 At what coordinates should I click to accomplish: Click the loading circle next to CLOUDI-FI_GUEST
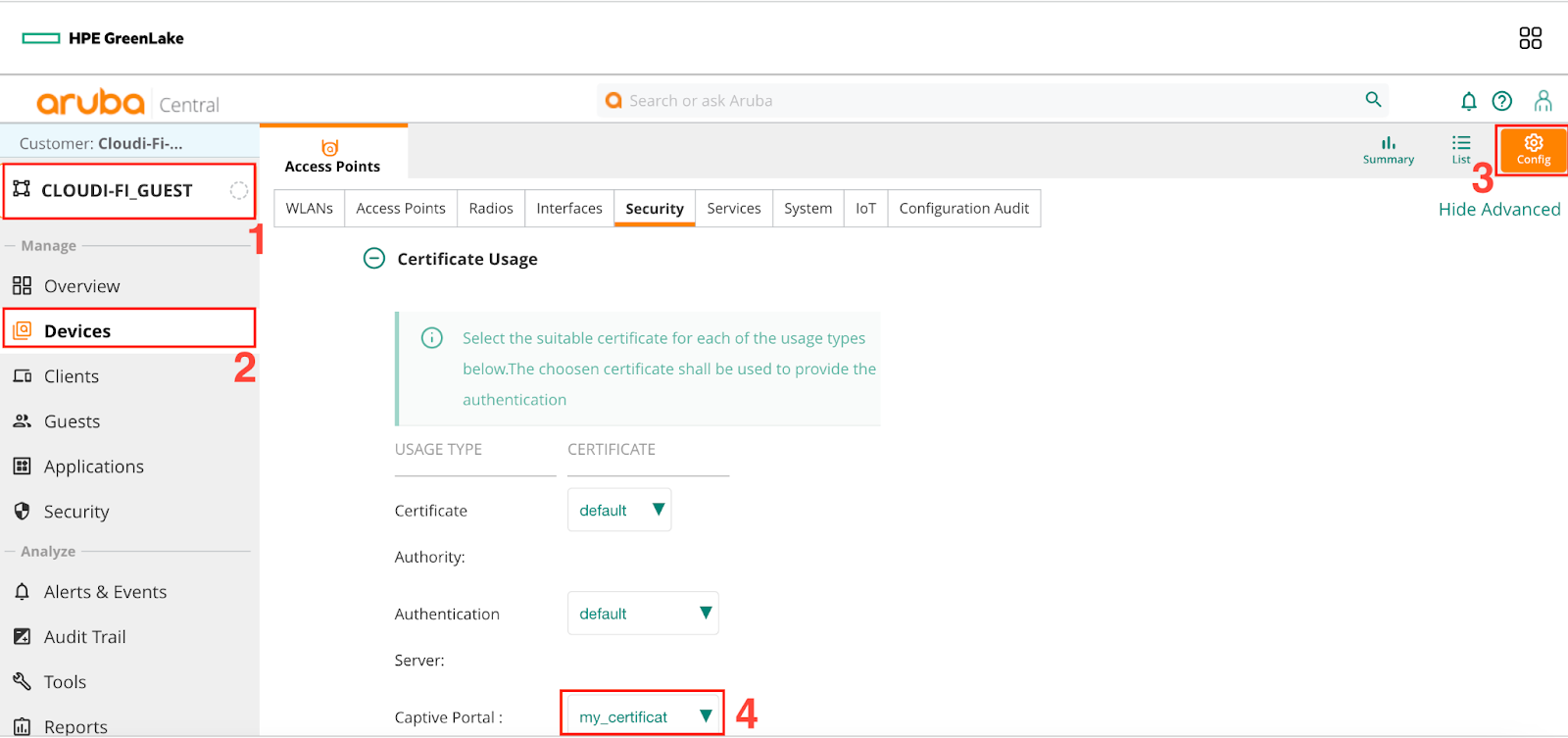click(x=238, y=190)
